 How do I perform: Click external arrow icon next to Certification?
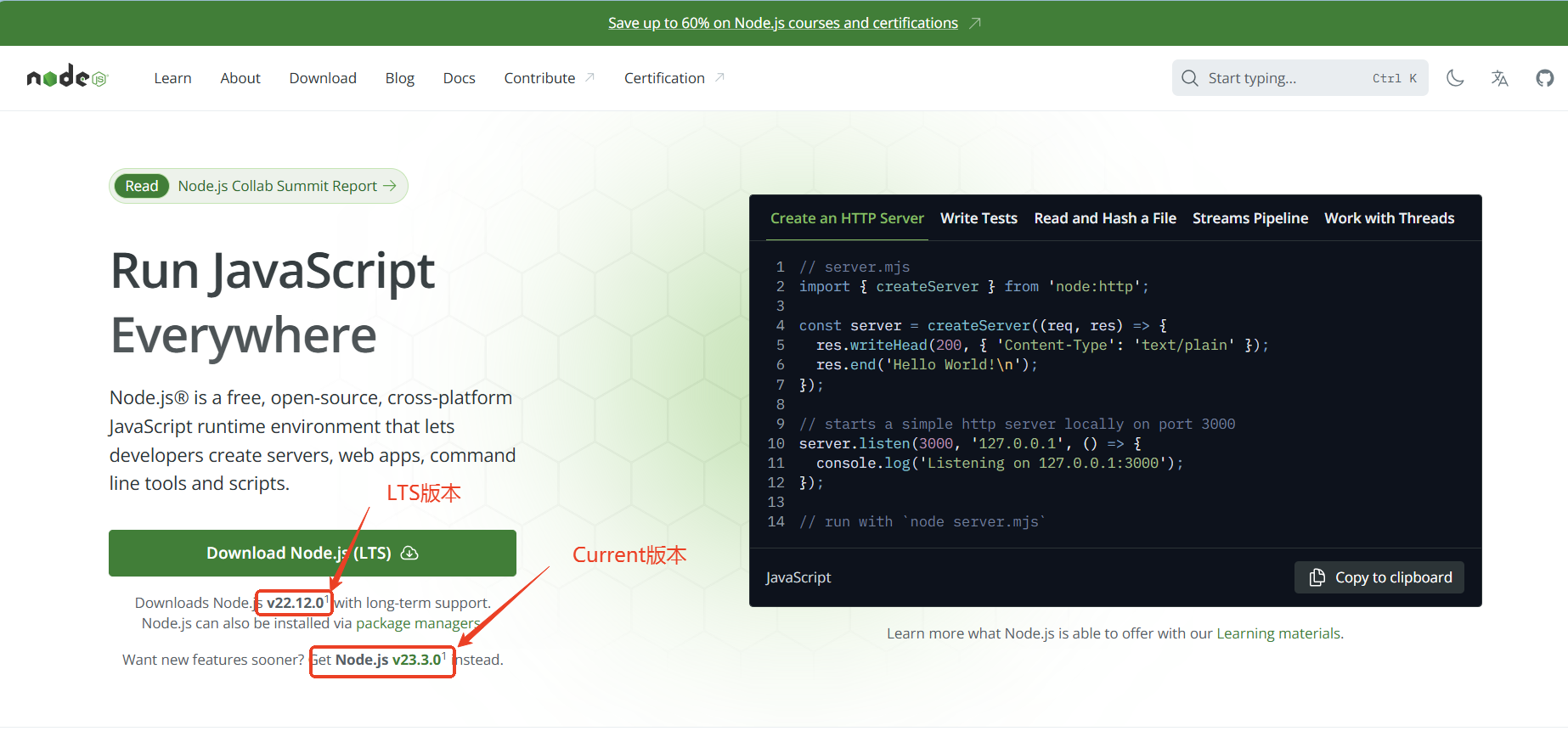tap(719, 77)
